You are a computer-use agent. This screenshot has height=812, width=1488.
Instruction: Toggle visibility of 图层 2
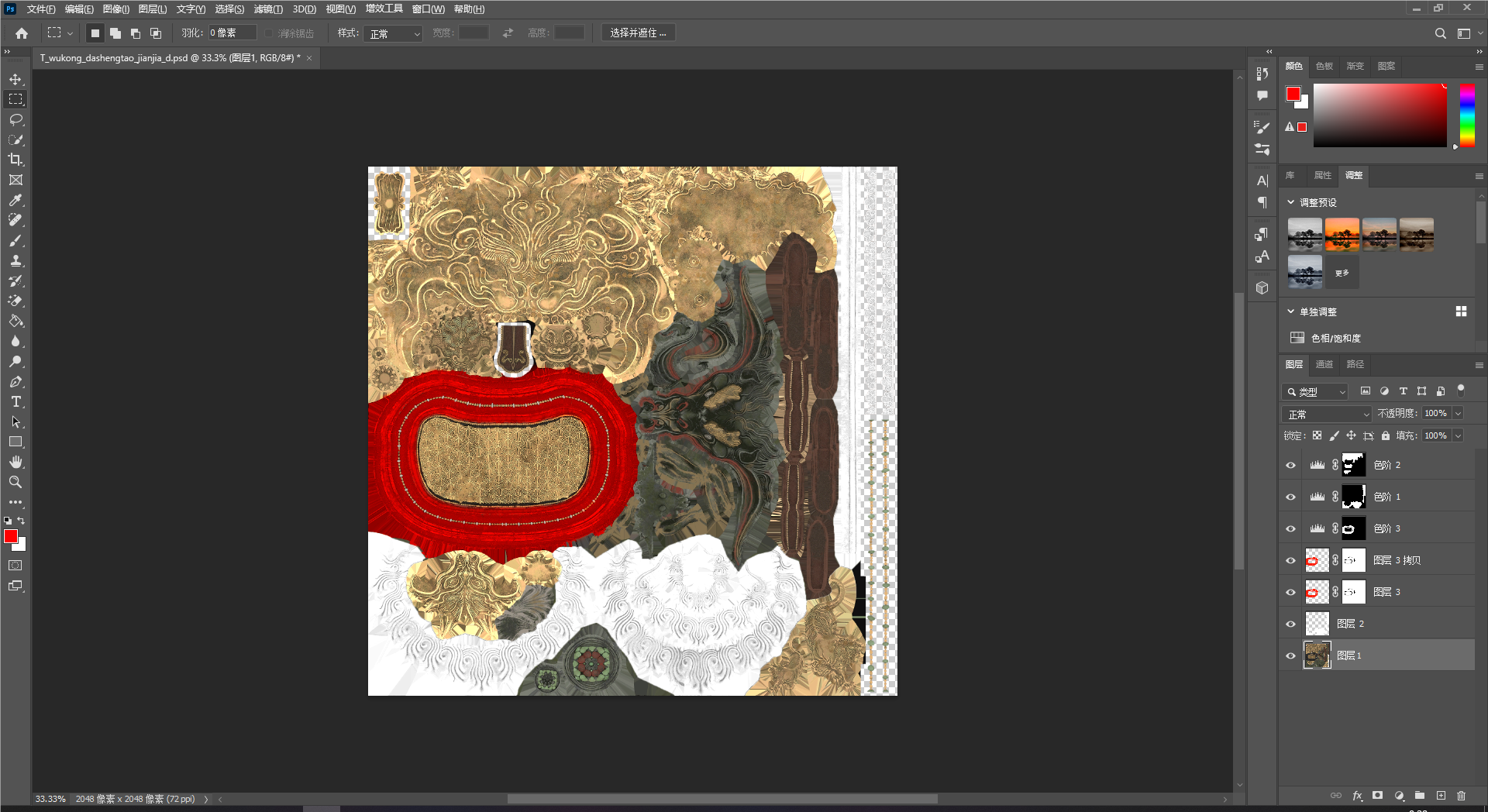1290,624
